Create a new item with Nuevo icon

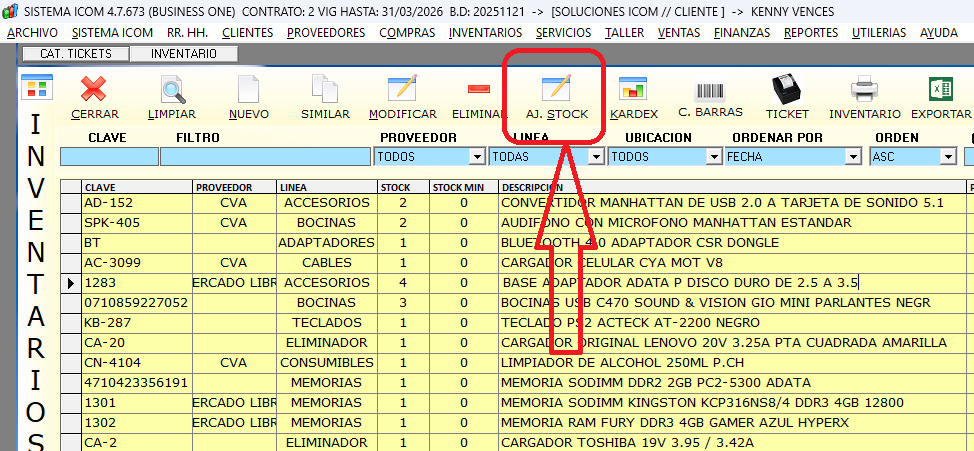[248, 90]
